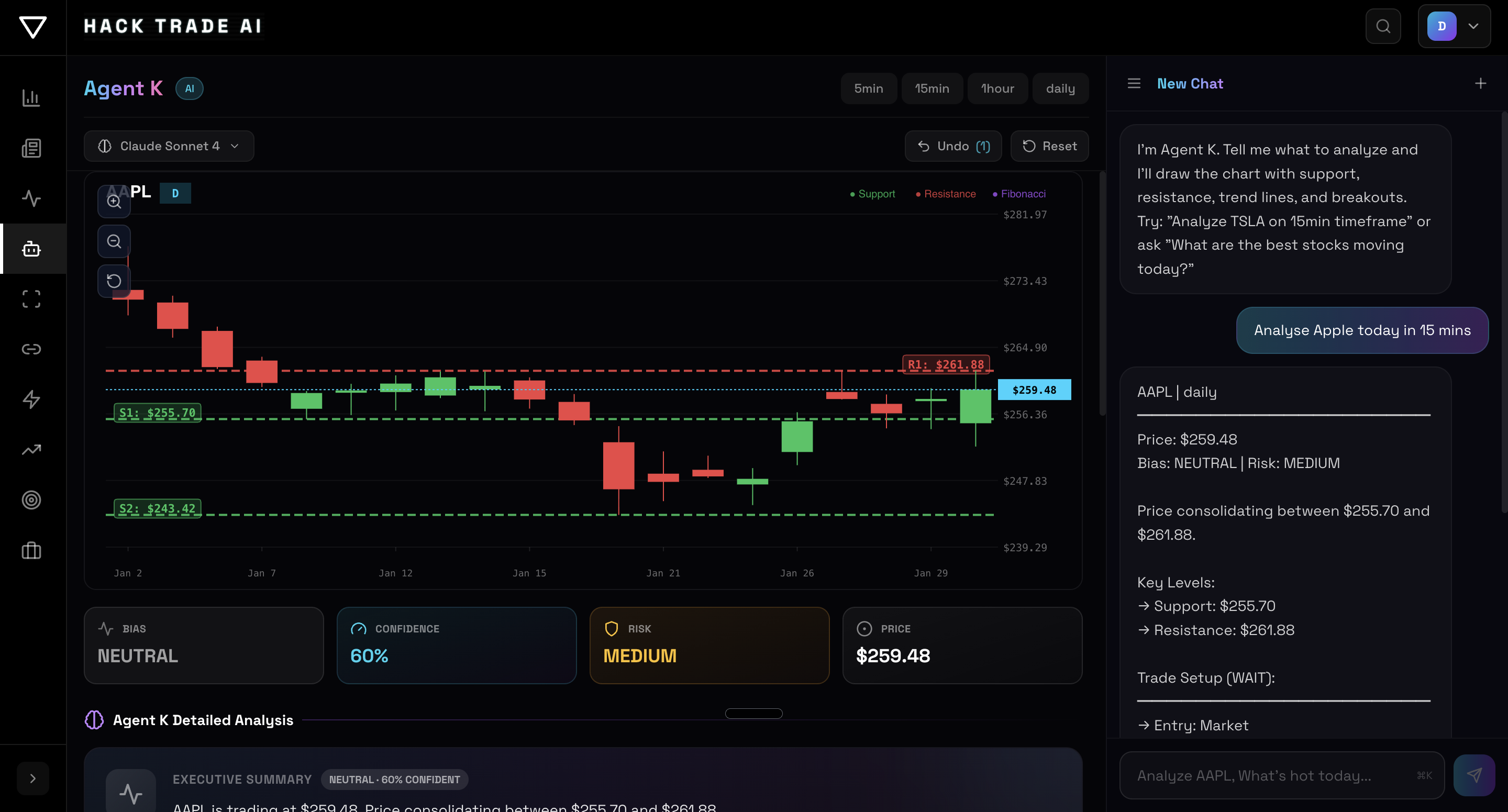Open the newspaper sidebar icon
Viewport: 1508px width, 812px height.
(31, 148)
